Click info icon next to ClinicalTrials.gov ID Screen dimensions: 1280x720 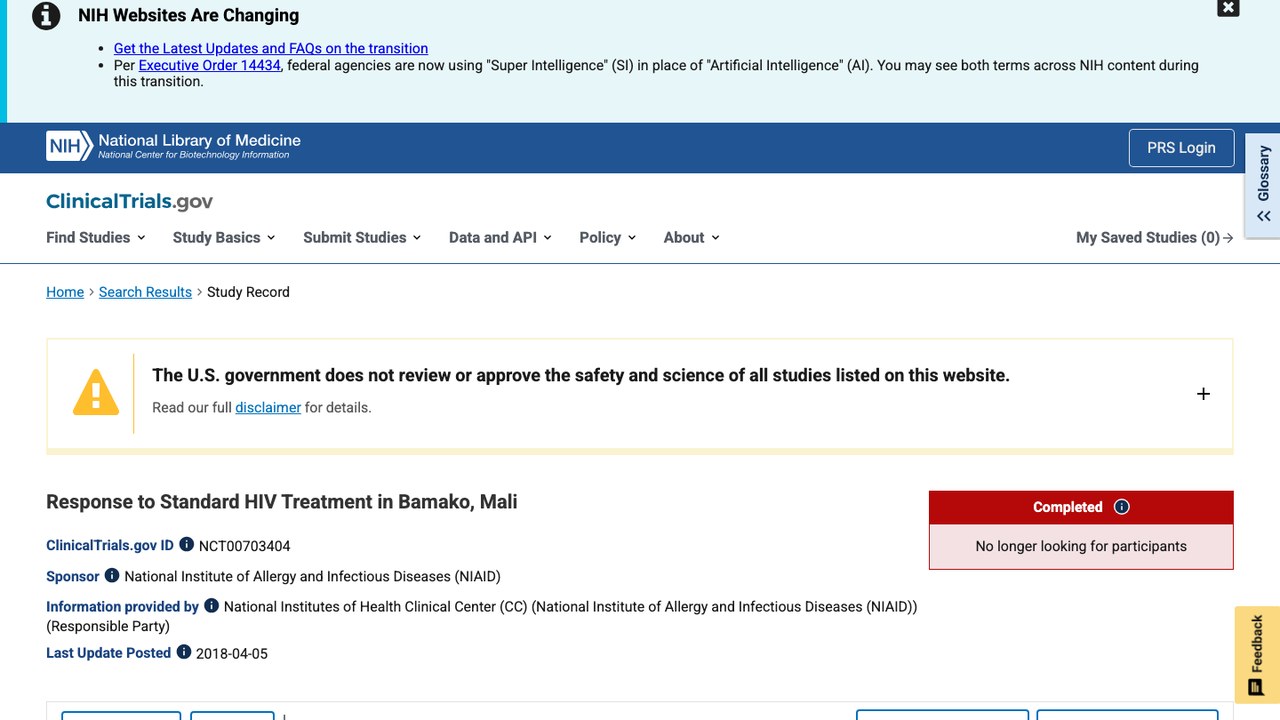(x=186, y=545)
